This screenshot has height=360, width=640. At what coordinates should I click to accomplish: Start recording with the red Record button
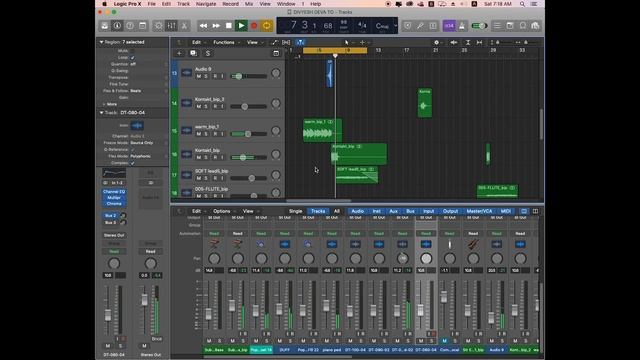pyautogui.click(x=254, y=26)
